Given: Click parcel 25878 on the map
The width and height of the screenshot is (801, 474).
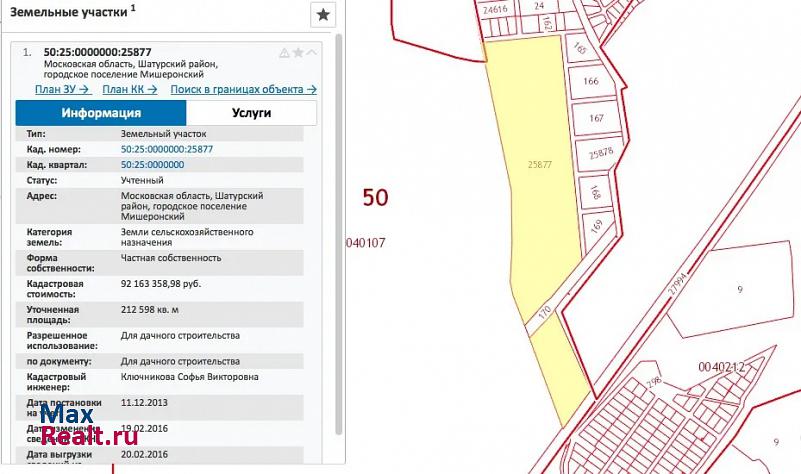Looking at the screenshot, I should pos(601,154).
